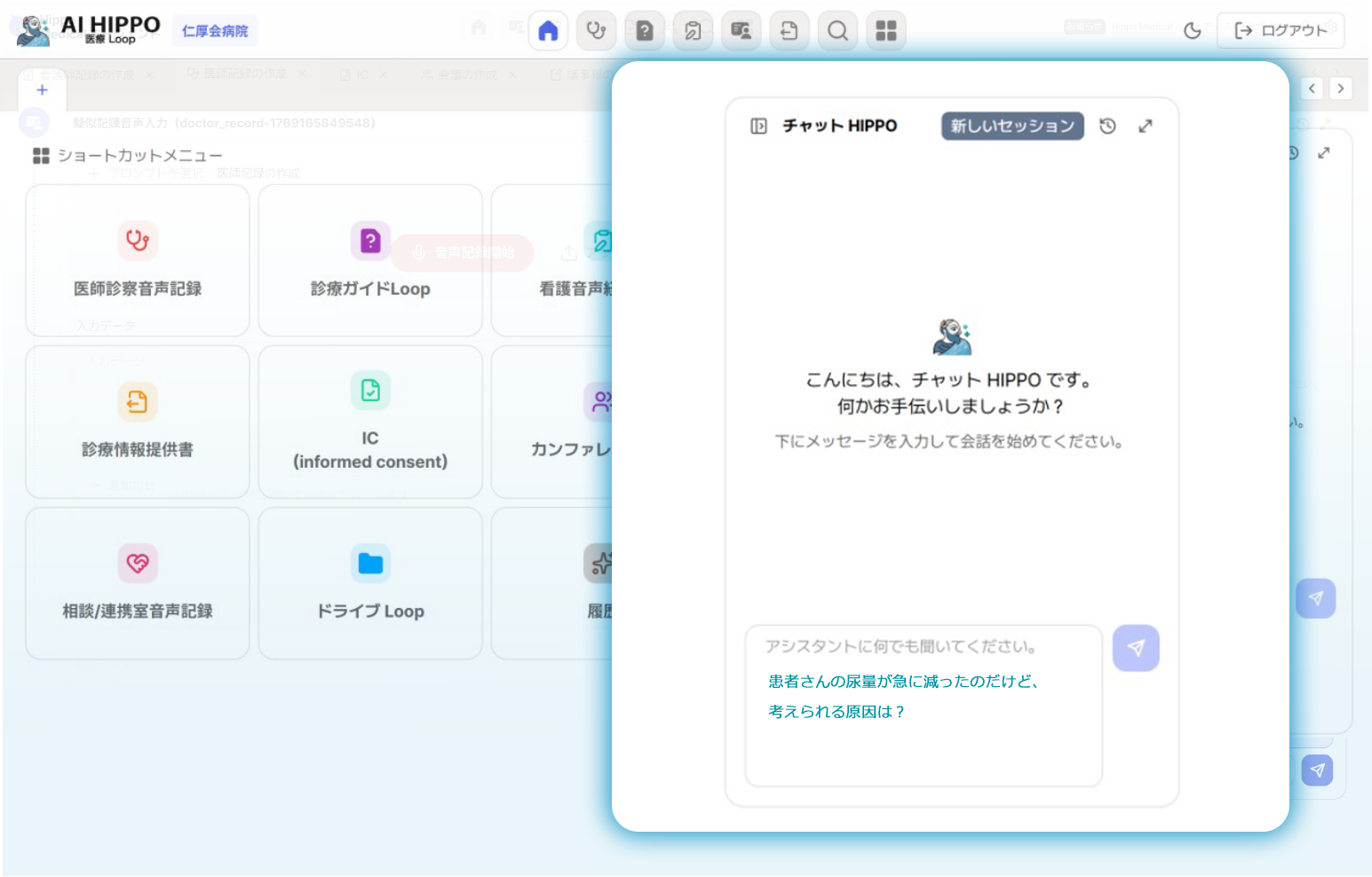This screenshot has width=1372, height=877.
Task: Open the search tool in the top toolbar
Action: (837, 30)
